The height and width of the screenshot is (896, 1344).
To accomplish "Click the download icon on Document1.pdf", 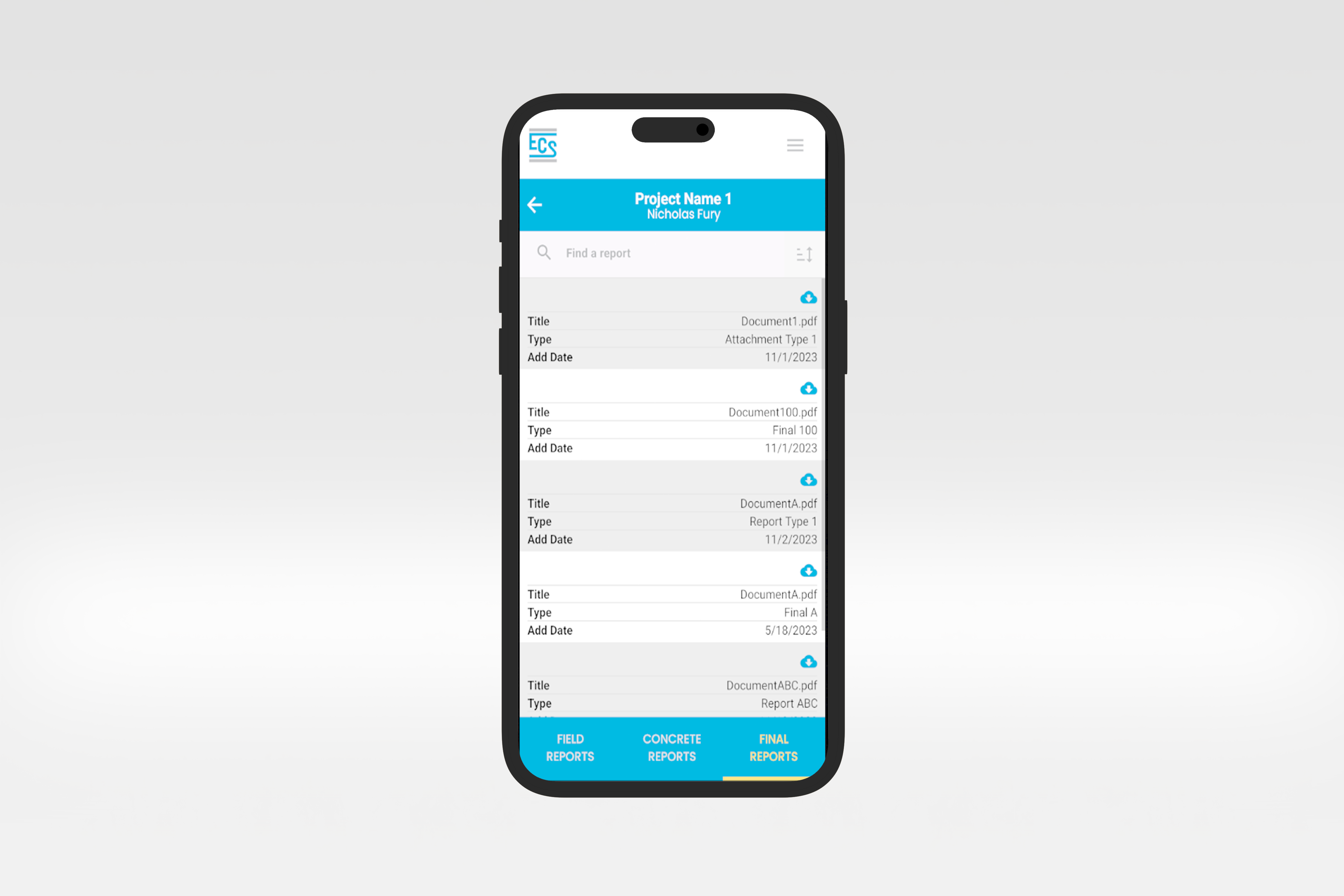I will click(x=808, y=297).
